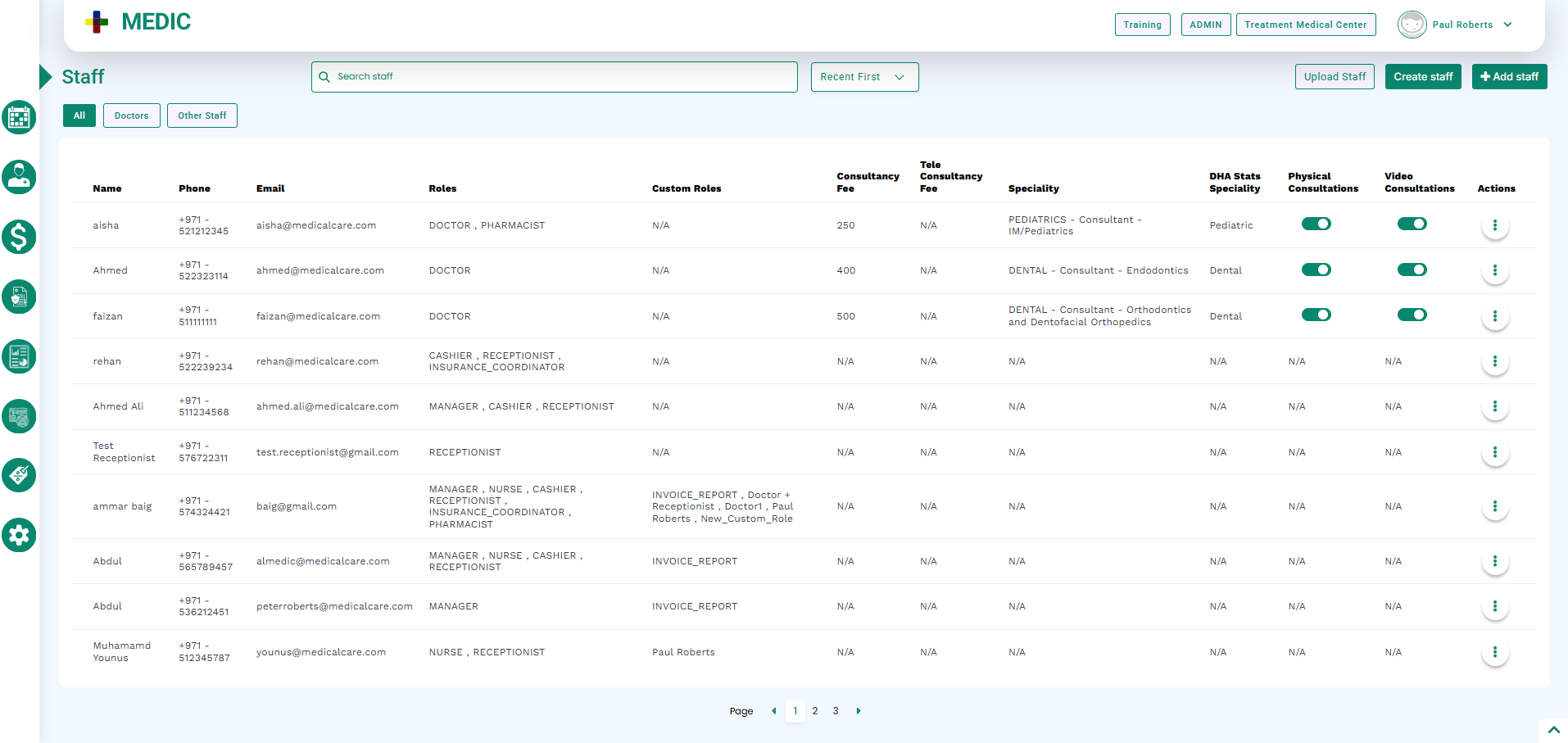
Task: Open actions menu for Ahmed Ali
Action: (1495, 406)
